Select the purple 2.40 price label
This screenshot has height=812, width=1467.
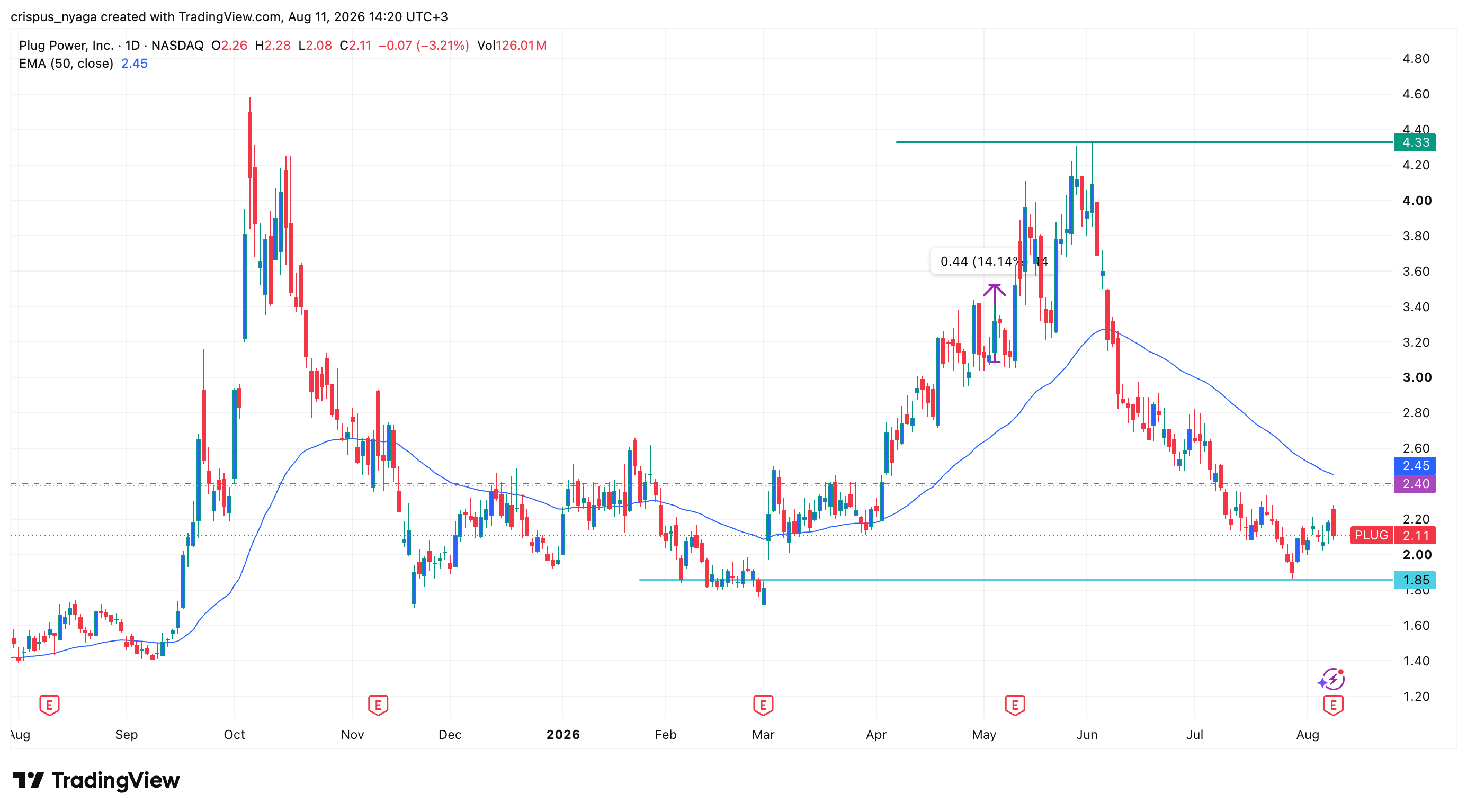(x=1415, y=484)
